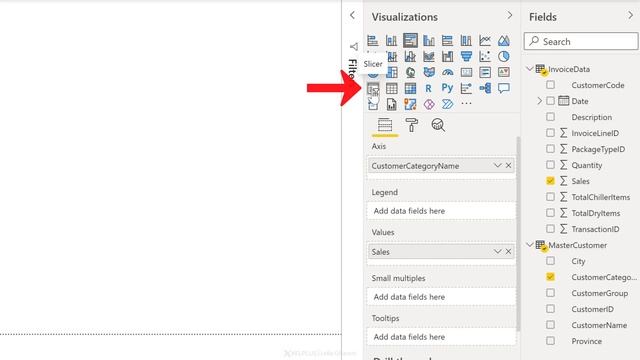Image resolution: width=640 pixels, height=360 pixels.
Task: Expand the Date hierarchy
Action: point(539,101)
